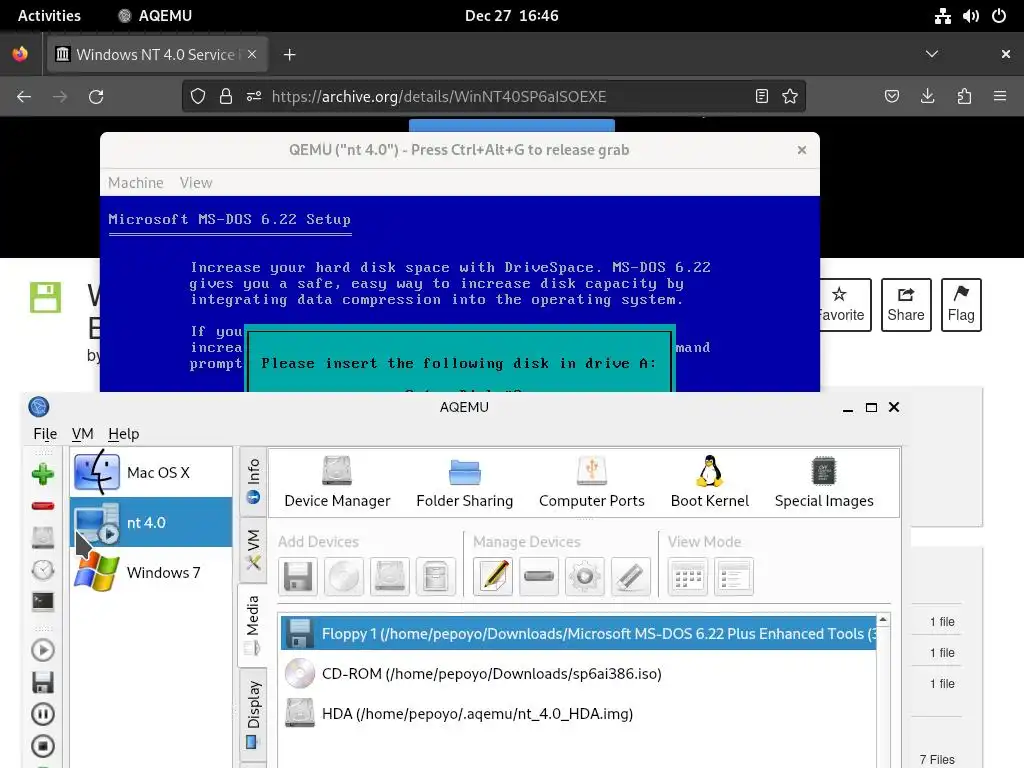1024x768 pixels.
Task: Expand the Firefox list all tabs arrow
Action: tap(932, 54)
